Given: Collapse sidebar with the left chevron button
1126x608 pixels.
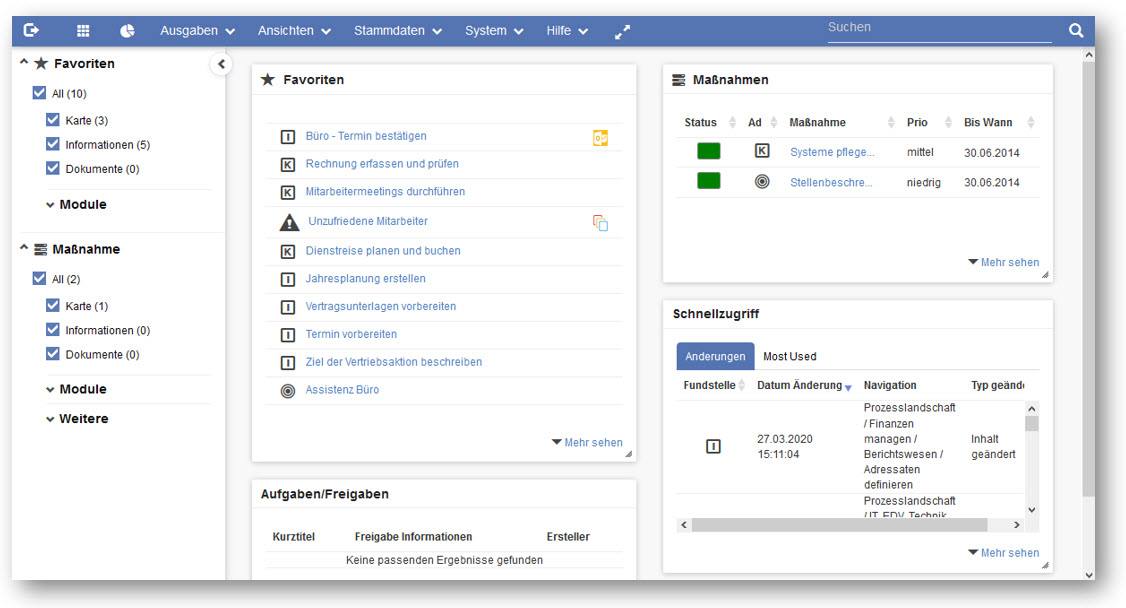Looking at the screenshot, I should (x=221, y=65).
